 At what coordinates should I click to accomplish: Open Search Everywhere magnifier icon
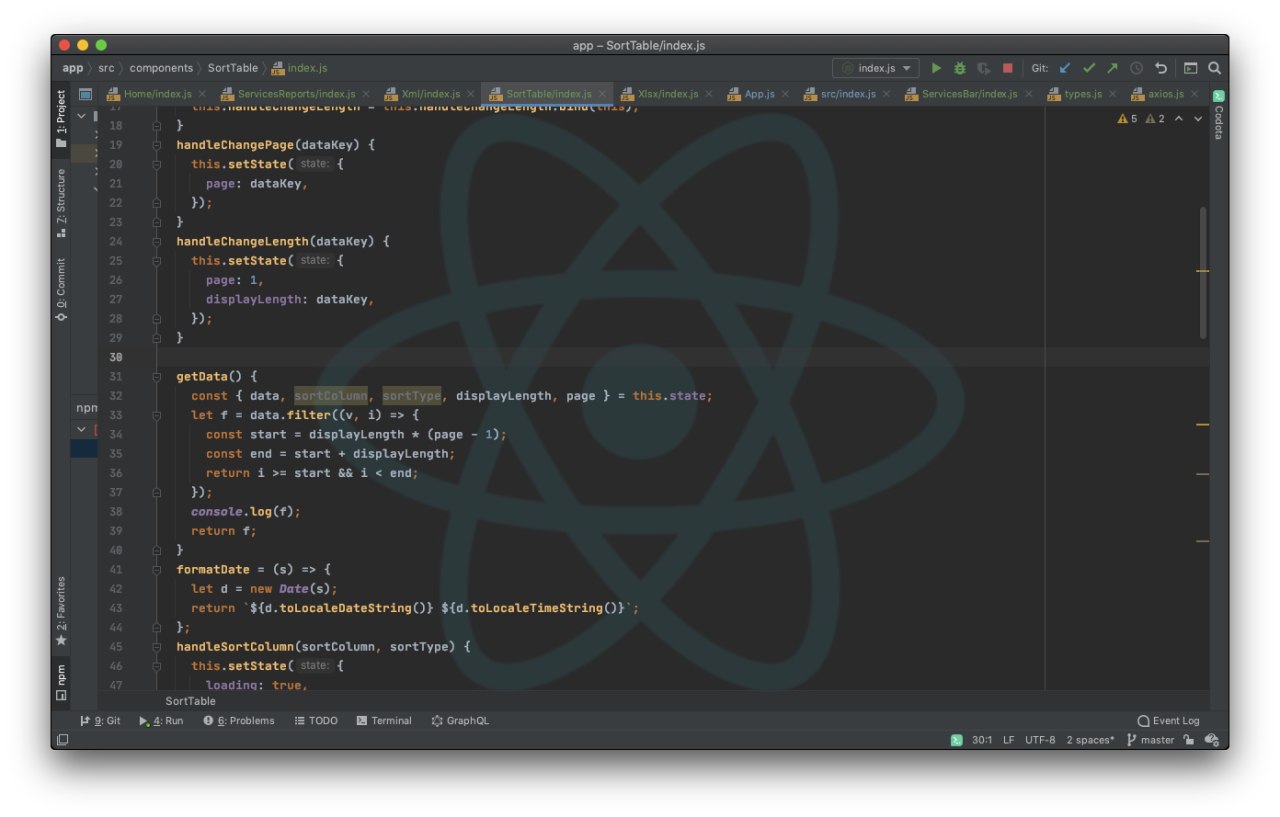tap(1214, 68)
